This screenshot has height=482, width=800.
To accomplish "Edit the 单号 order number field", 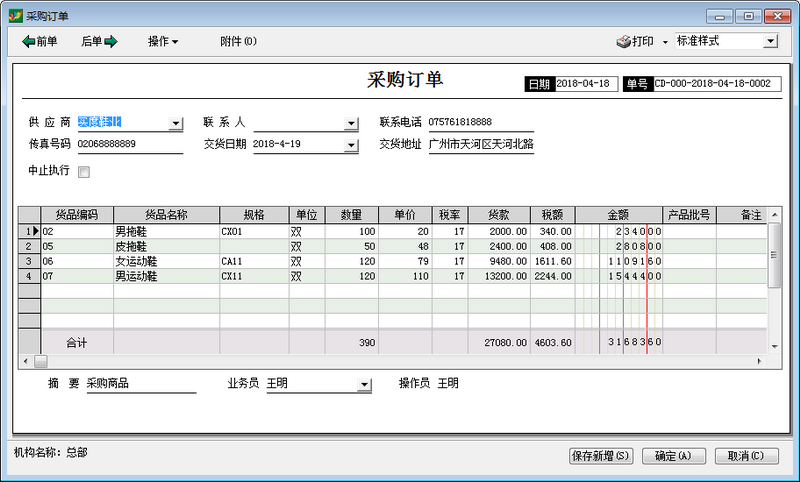I will 716,84.
